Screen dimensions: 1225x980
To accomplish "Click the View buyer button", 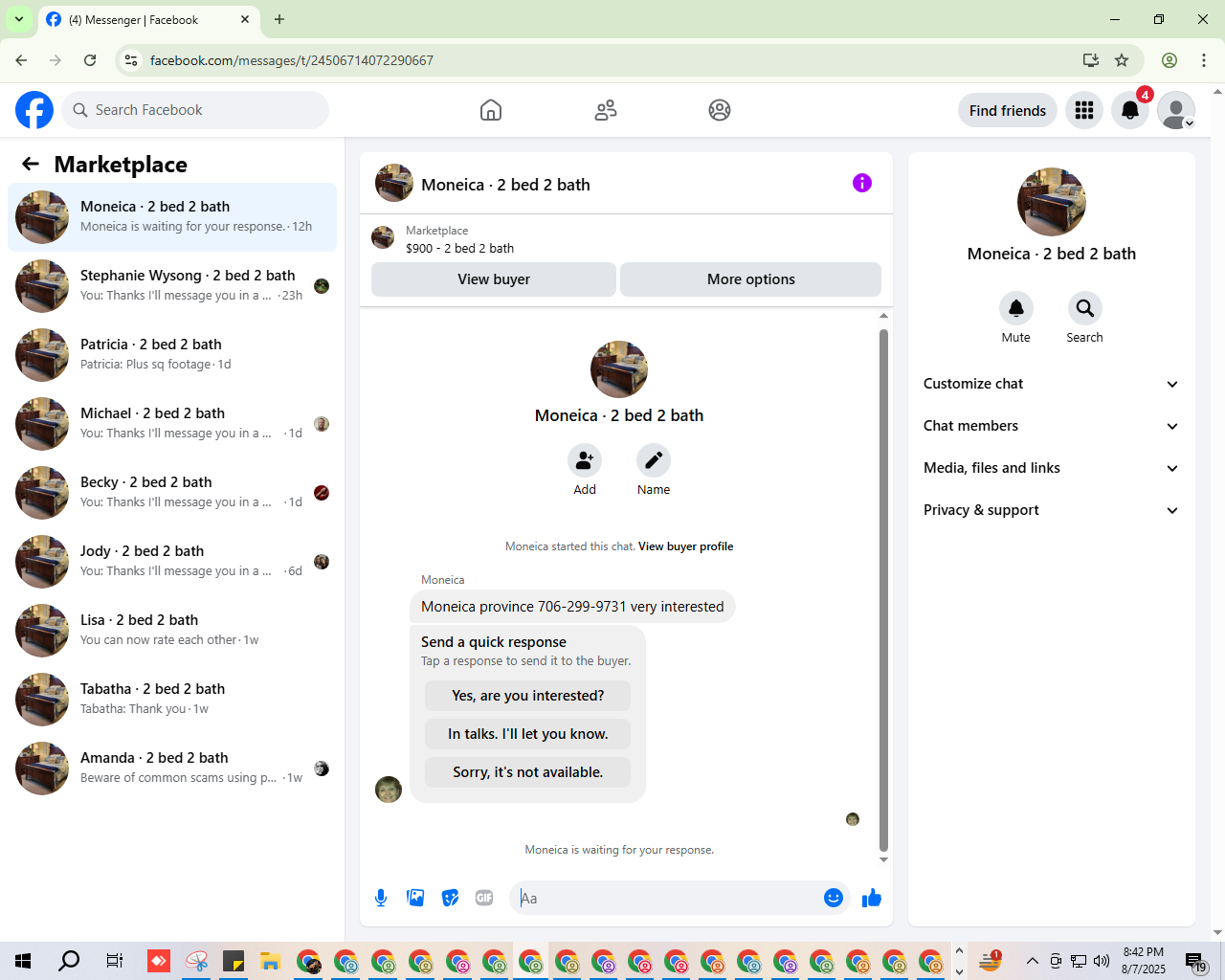I will pos(494,279).
